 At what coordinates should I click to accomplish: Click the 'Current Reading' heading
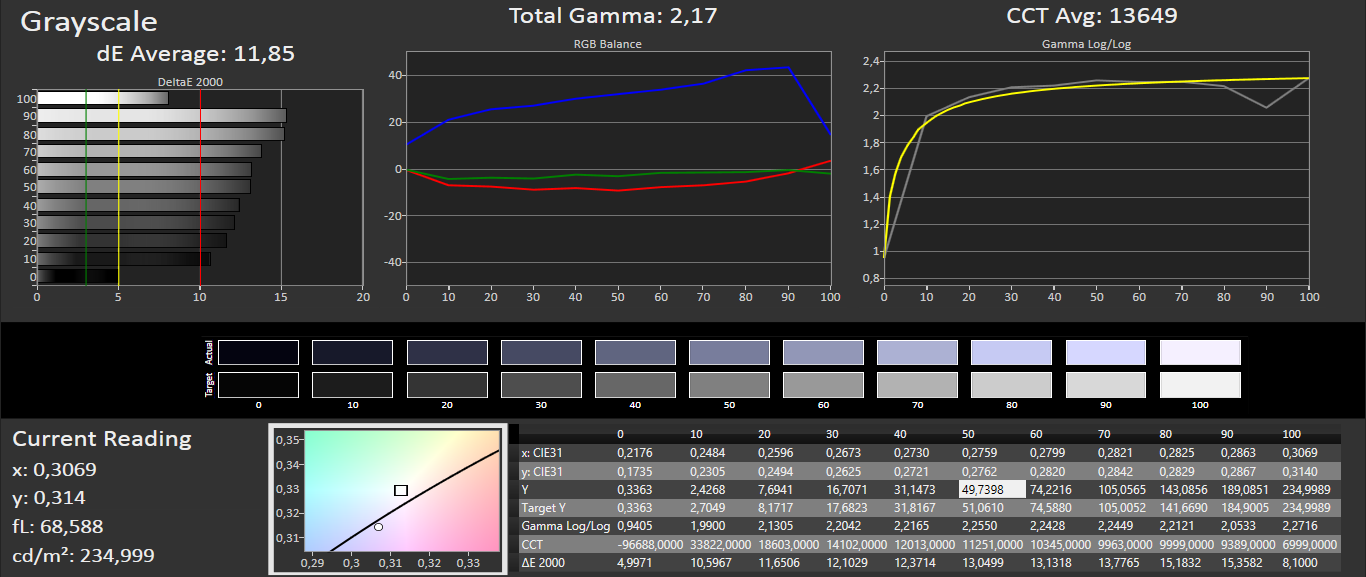click(x=102, y=439)
